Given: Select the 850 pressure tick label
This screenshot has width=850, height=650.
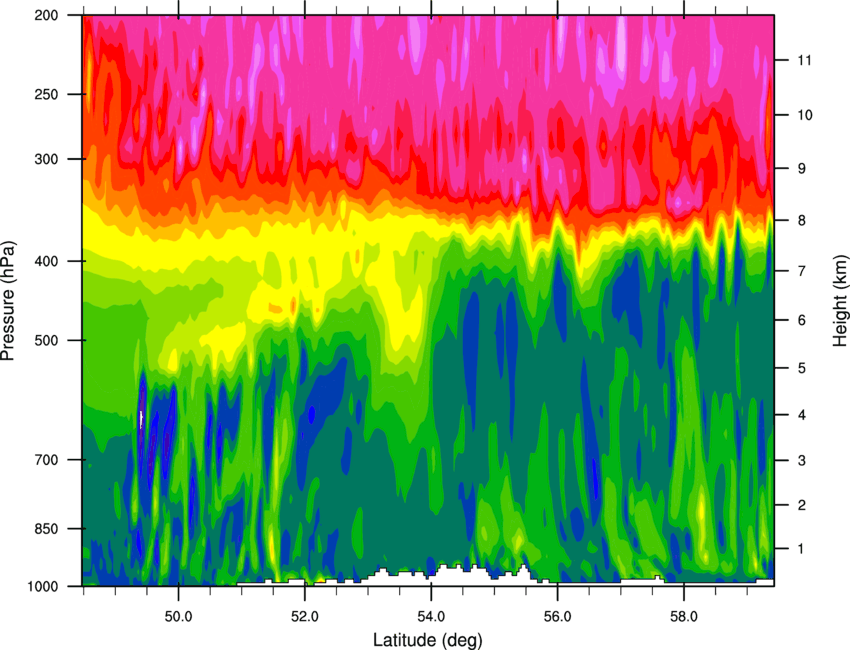Looking at the screenshot, I should point(46,529).
